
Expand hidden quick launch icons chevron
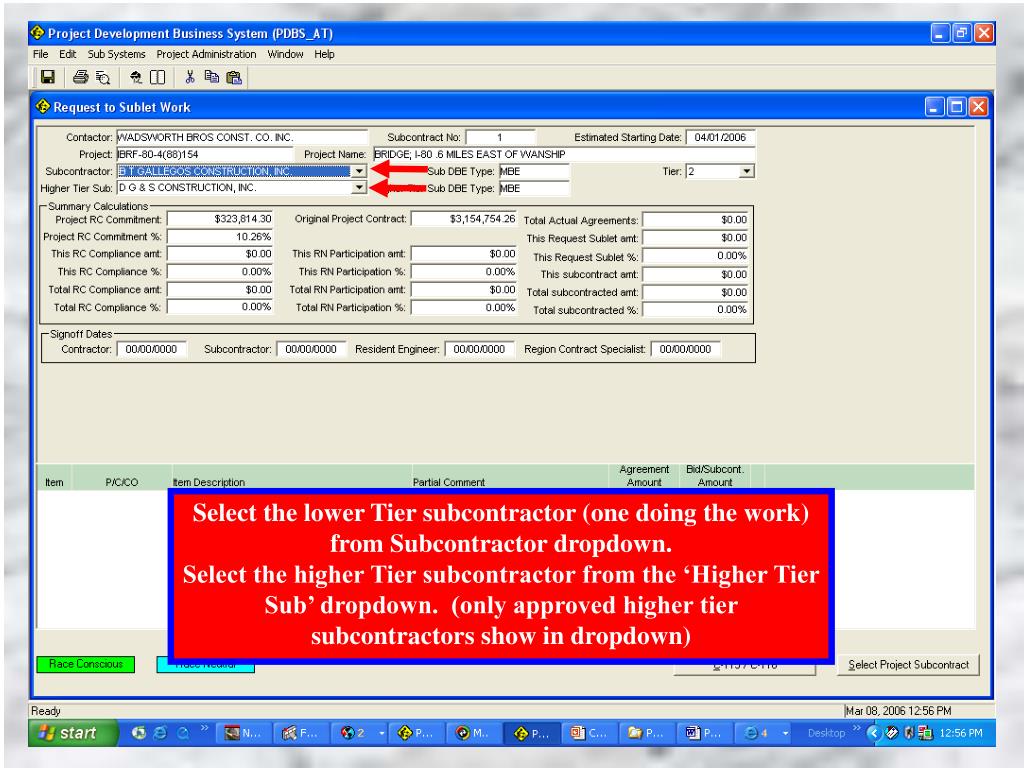coord(204,728)
